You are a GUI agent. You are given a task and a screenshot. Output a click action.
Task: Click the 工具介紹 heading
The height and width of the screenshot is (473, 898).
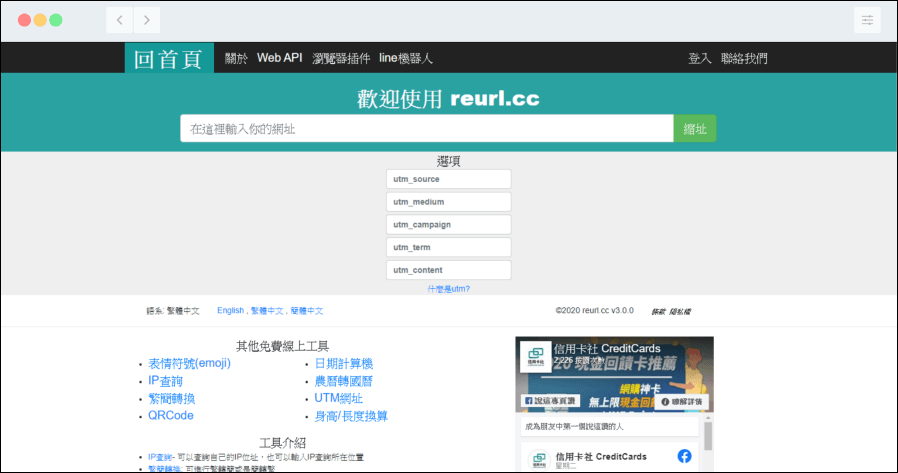point(282,443)
